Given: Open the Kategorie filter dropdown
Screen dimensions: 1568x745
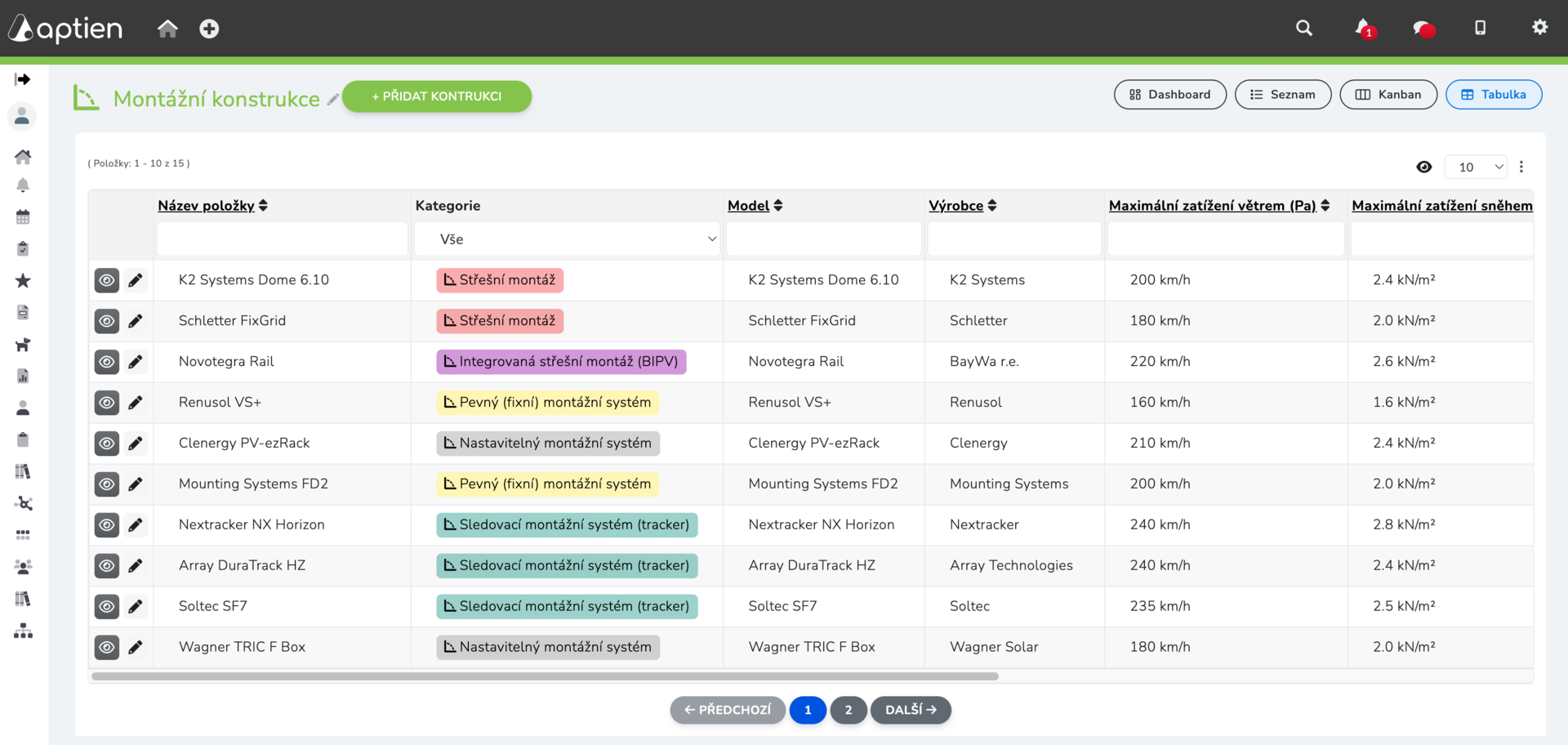Looking at the screenshot, I should [567, 239].
